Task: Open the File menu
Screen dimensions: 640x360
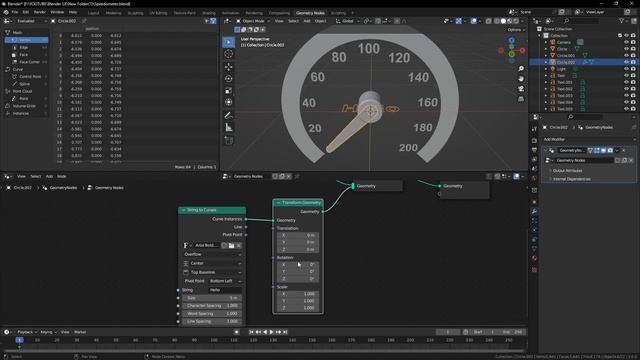Action: point(15,12)
